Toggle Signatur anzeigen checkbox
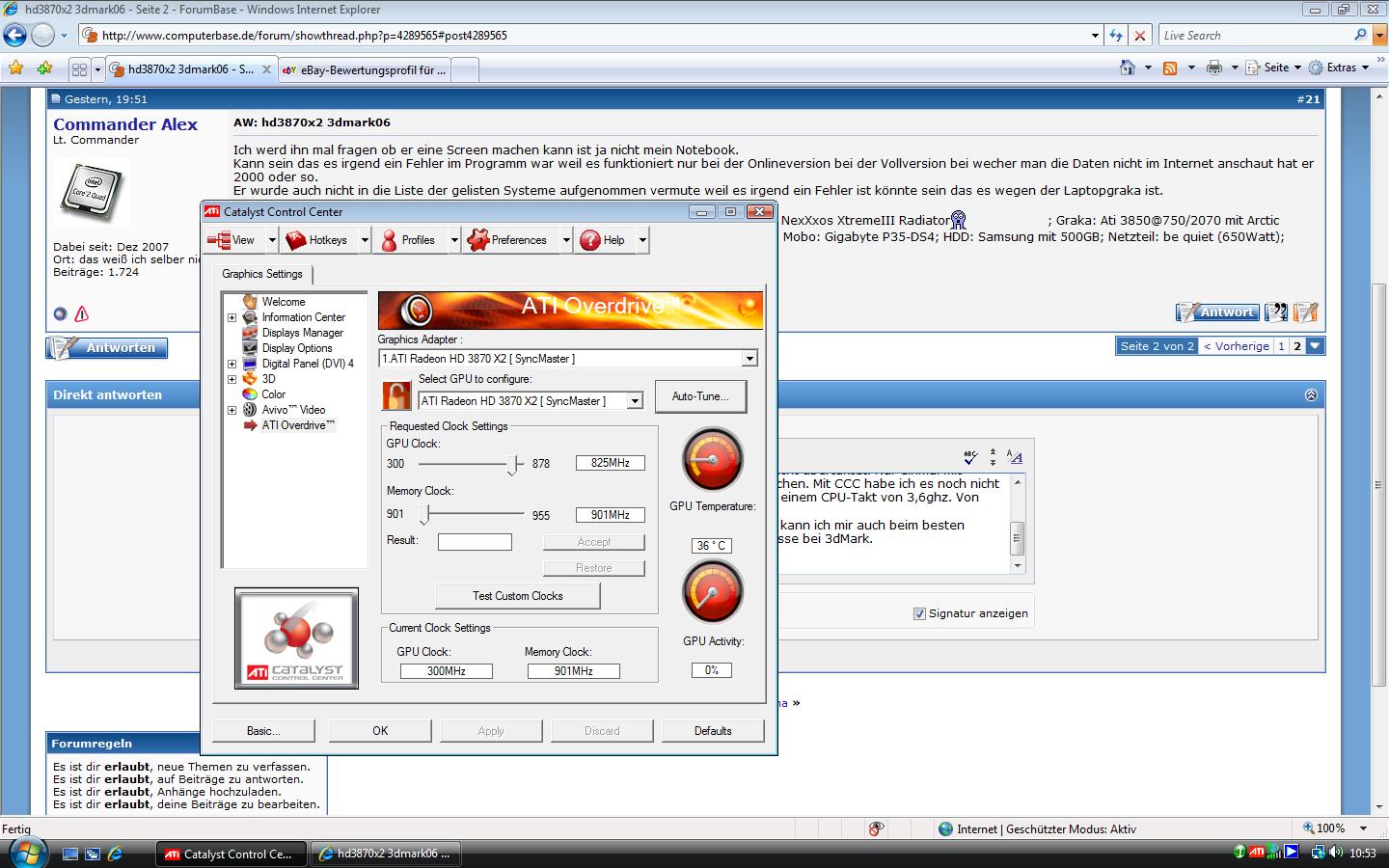Viewport: 1389px width, 868px height. click(x=919, y=613)
